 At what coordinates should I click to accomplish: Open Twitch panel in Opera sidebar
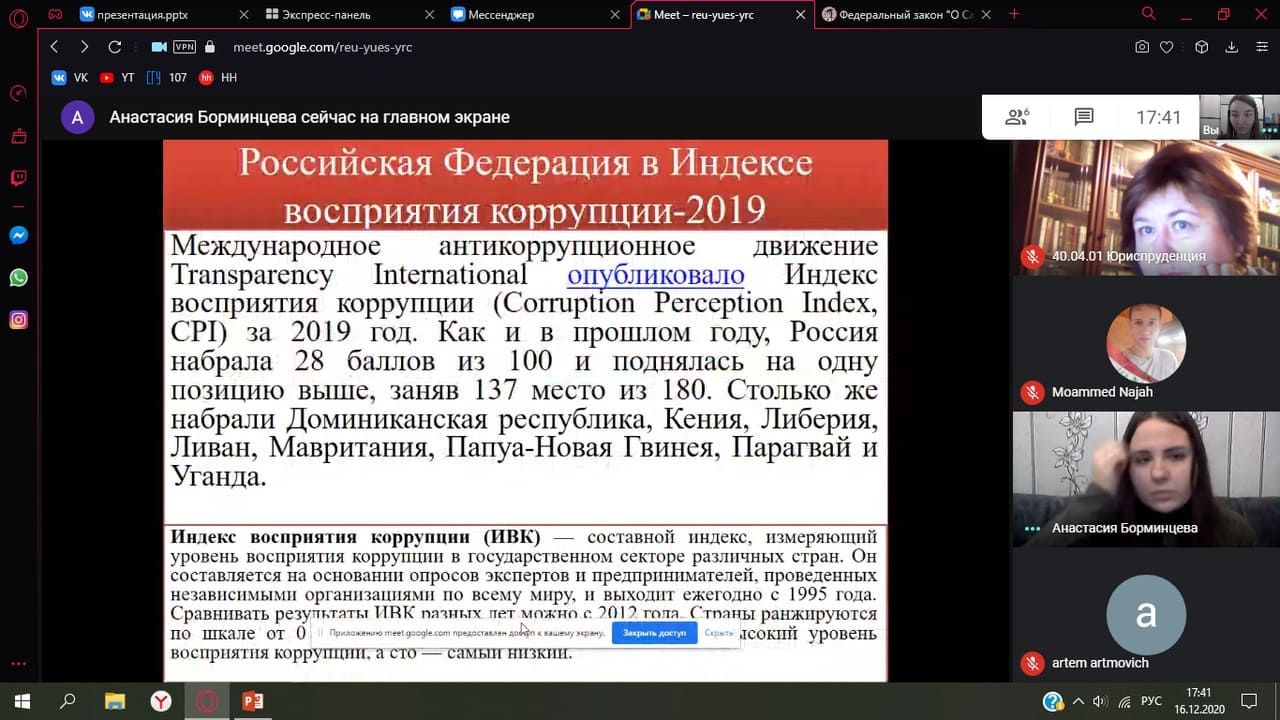pyautogui.click(x=18, y=178)
